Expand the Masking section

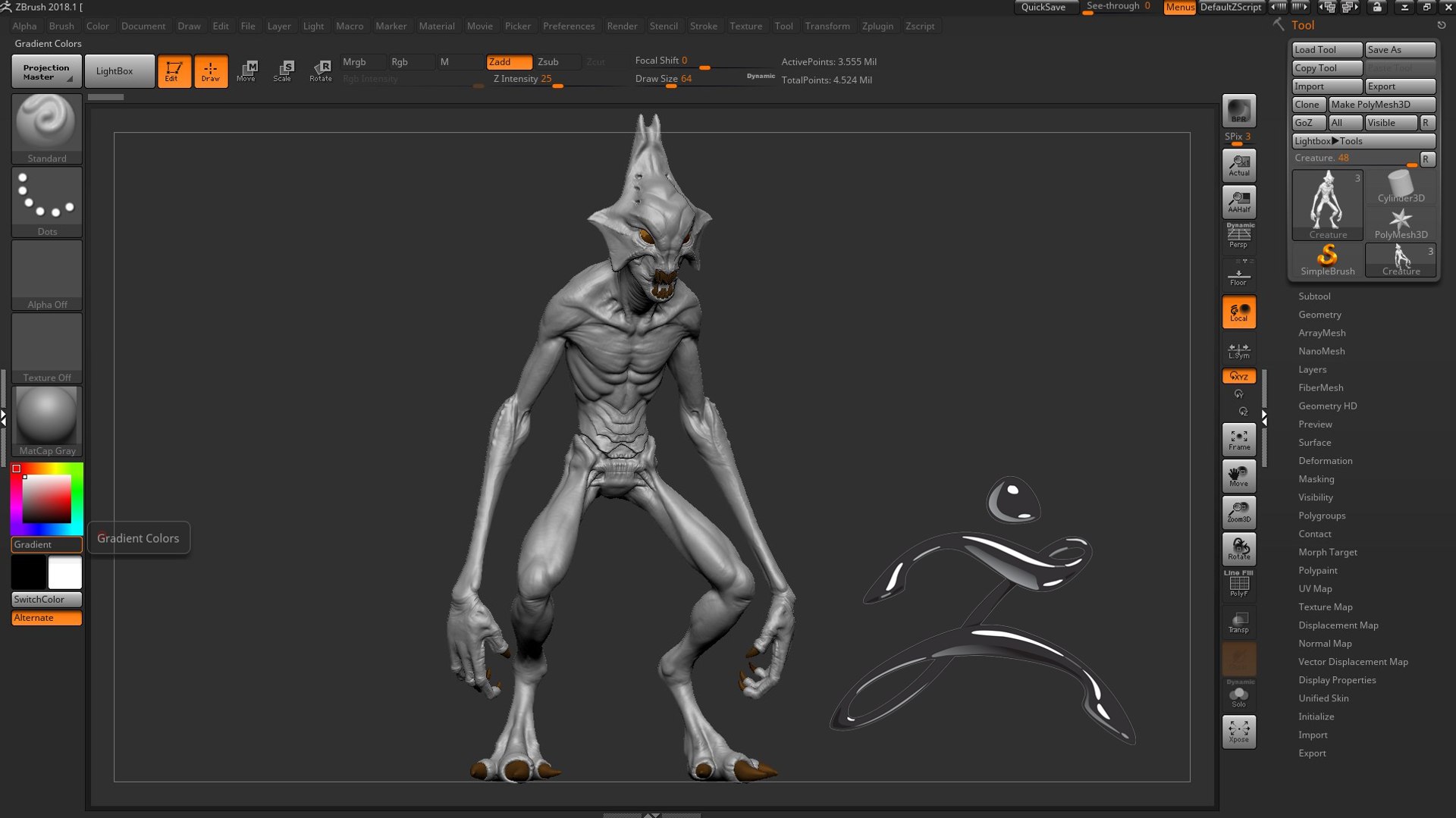1316,479
